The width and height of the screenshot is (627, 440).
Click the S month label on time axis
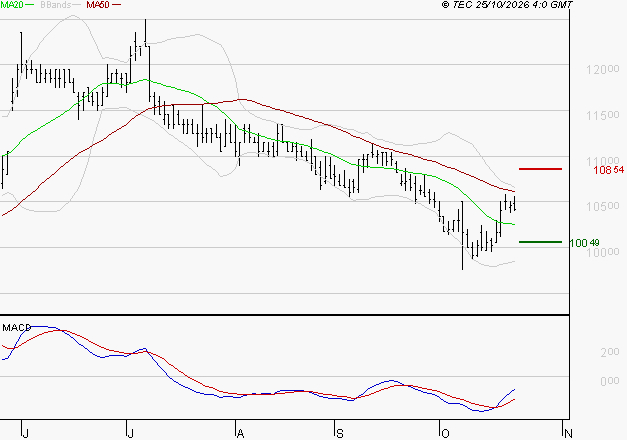point(339,433)
